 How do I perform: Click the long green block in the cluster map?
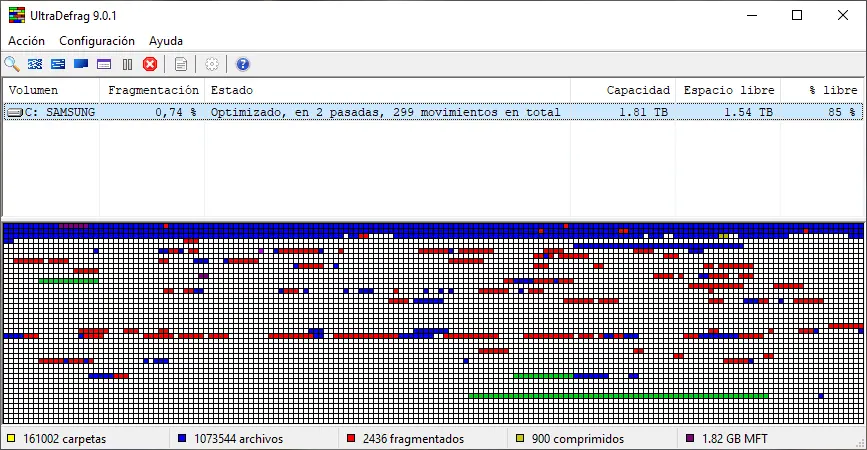[618, 396]
